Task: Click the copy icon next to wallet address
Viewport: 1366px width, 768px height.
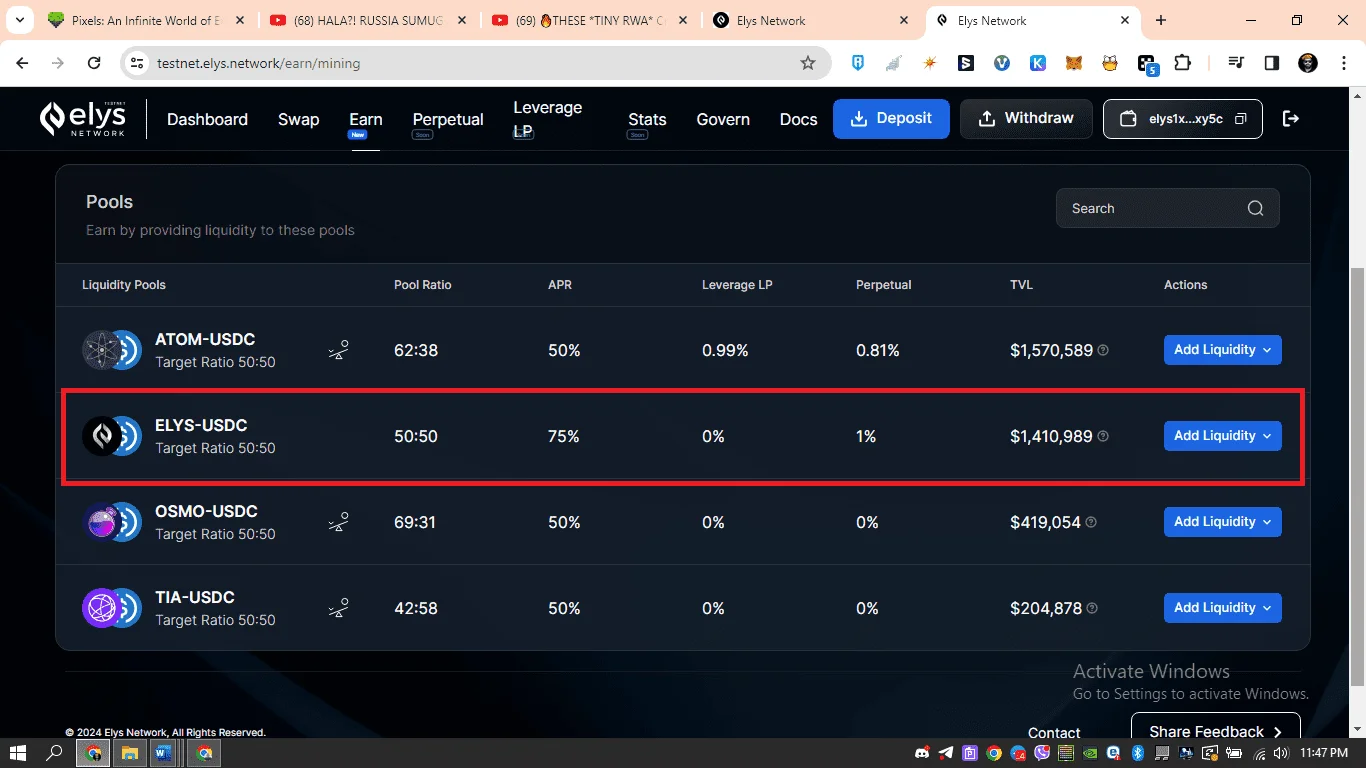Action: [x=1241, y=119]
